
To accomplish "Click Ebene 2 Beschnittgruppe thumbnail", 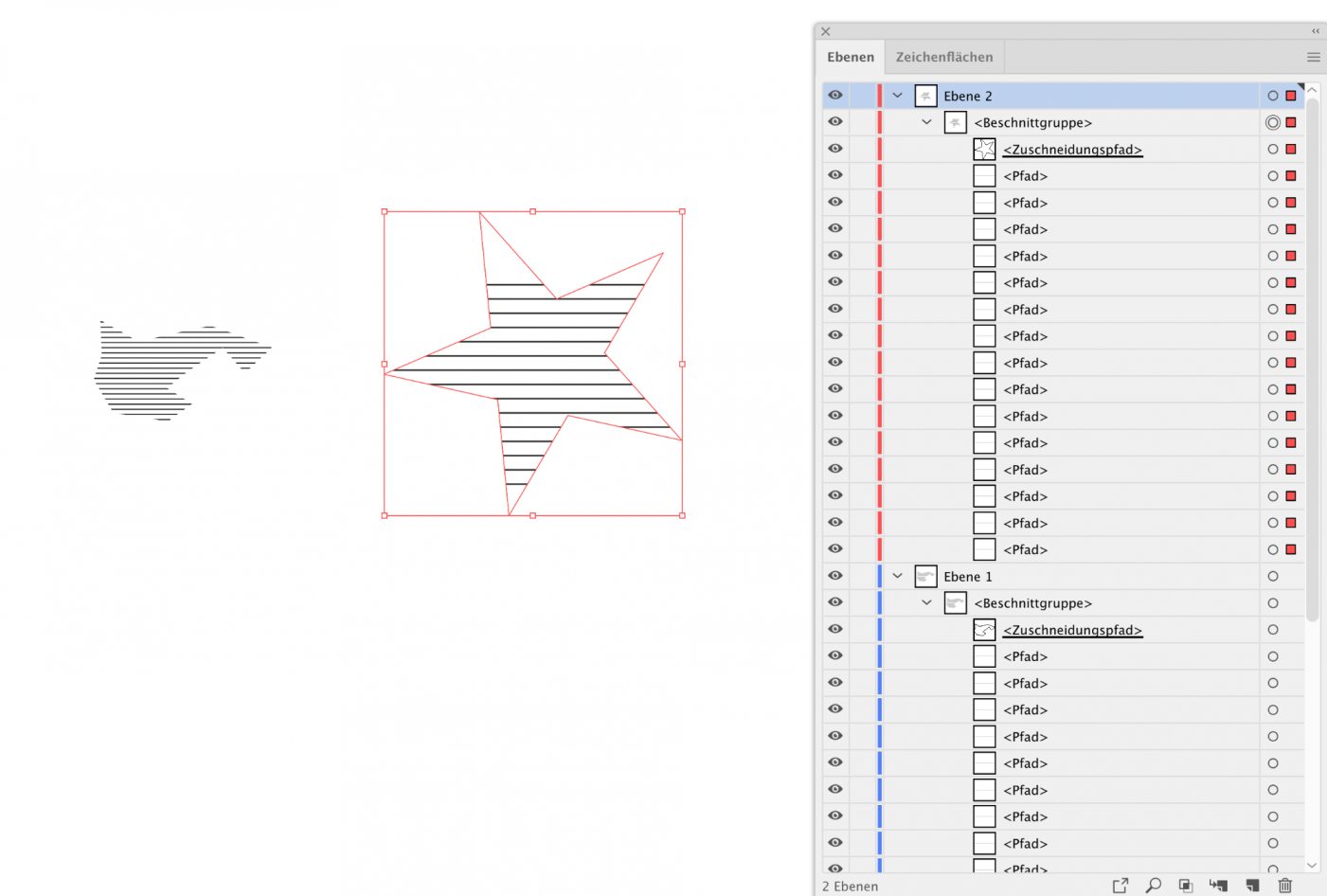I will pyautogui.click(x=955, y=122).
